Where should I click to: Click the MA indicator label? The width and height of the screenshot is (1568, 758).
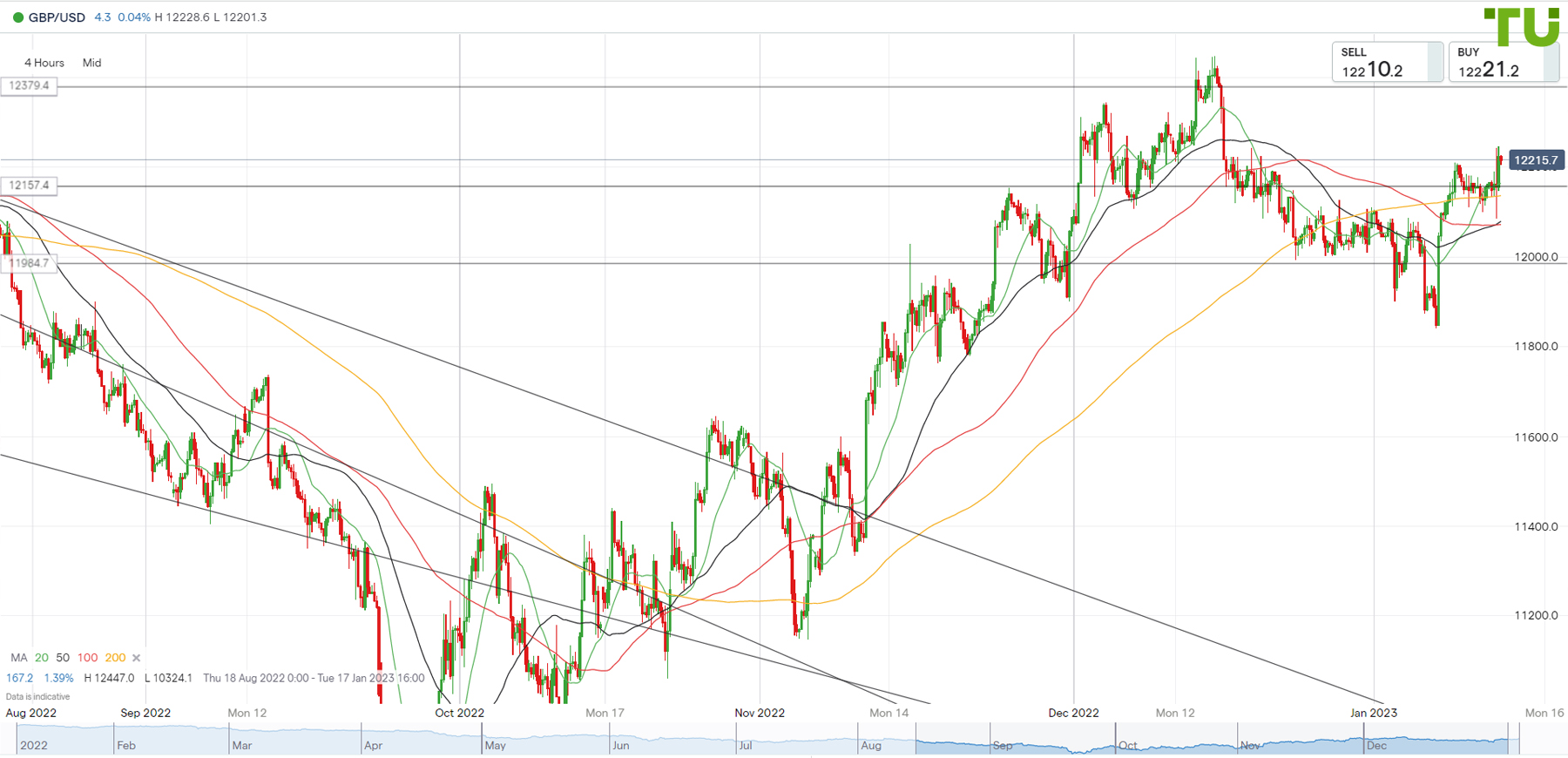(19, 658)
